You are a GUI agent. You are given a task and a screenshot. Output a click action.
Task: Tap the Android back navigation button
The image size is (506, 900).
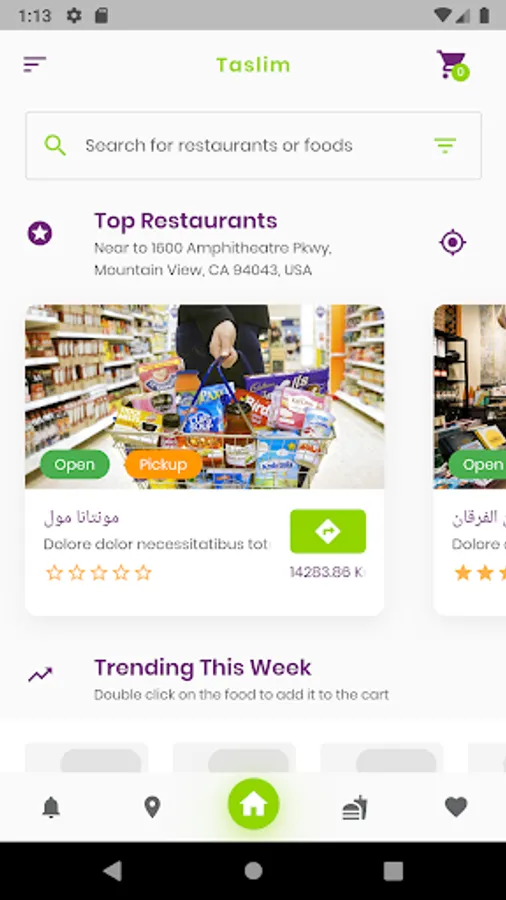coord(112,871)
